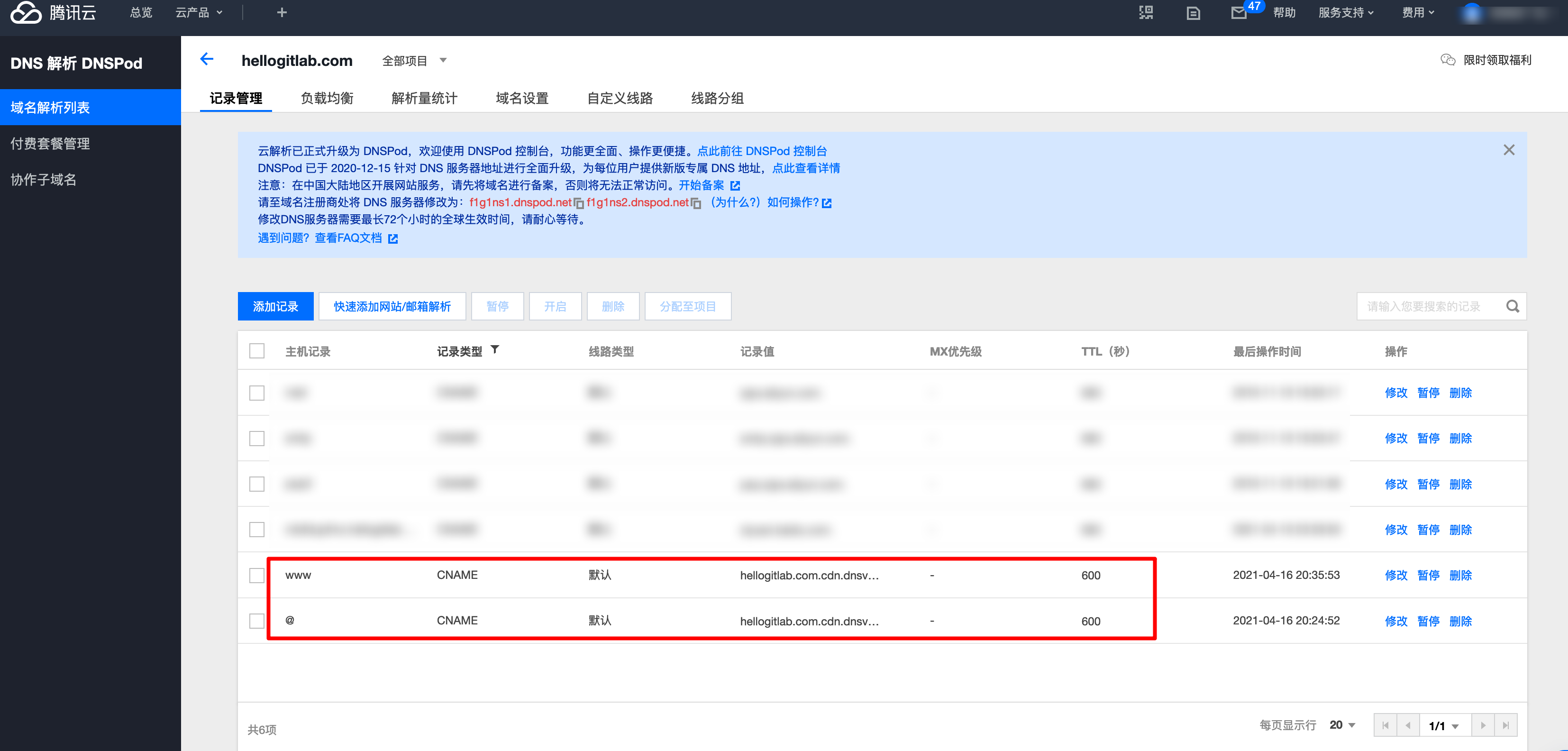
Task: Go to next page arrow
Action: tap(1483, 725)
